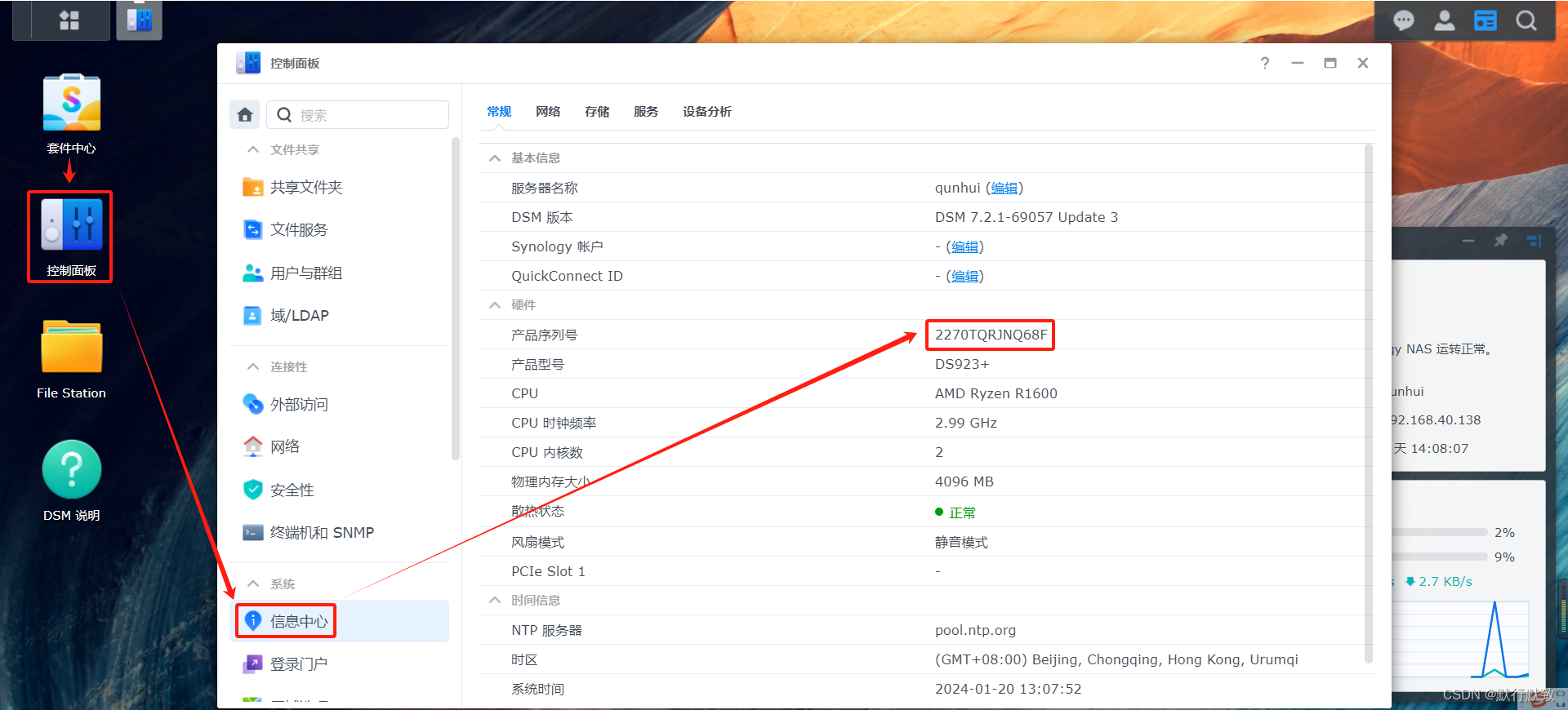1568x710 pixels.
Task: Switch to the Network (网络) tab
Action: 548,112
